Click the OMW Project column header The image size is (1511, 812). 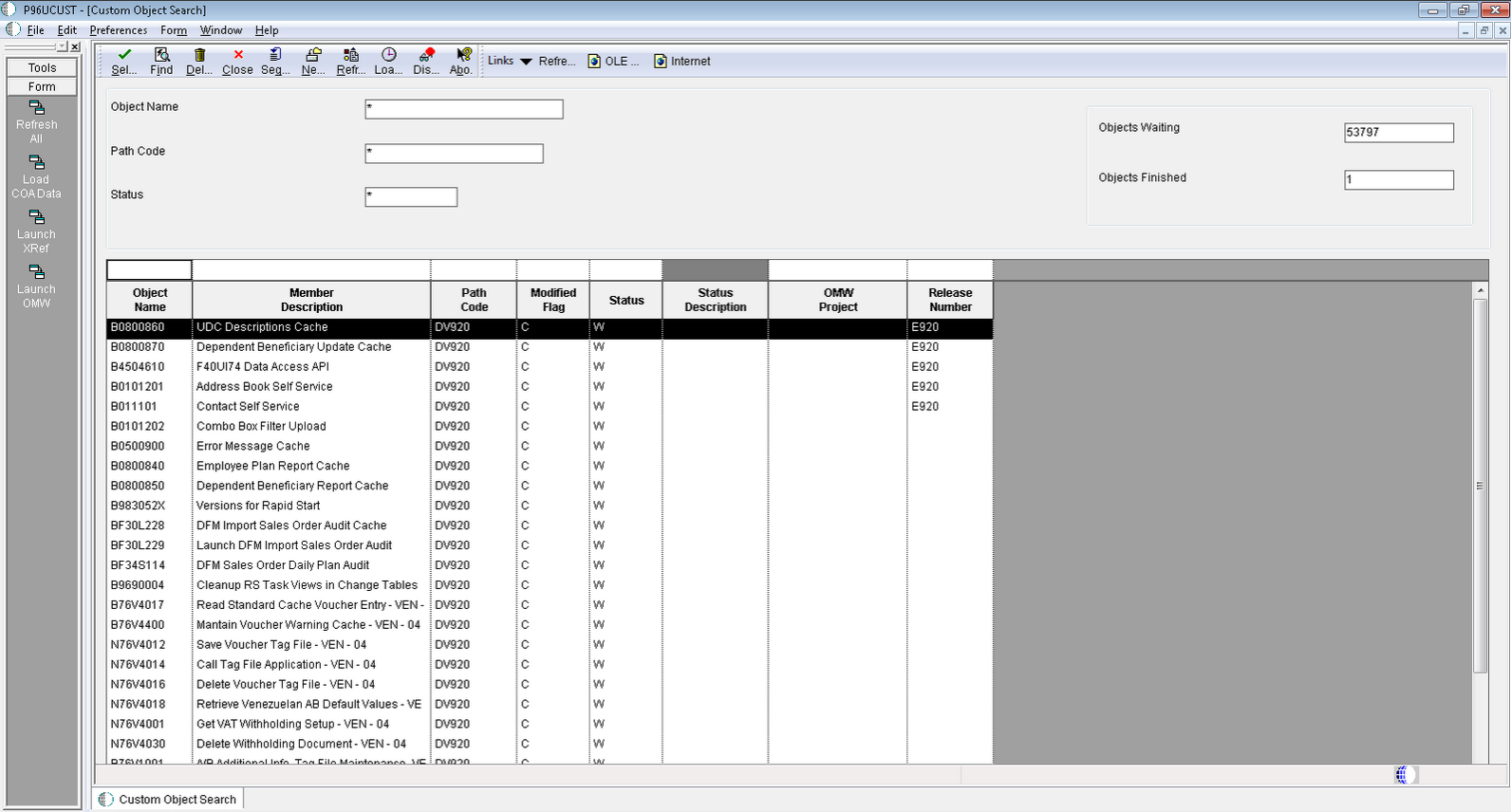click(x=838, y=300)
